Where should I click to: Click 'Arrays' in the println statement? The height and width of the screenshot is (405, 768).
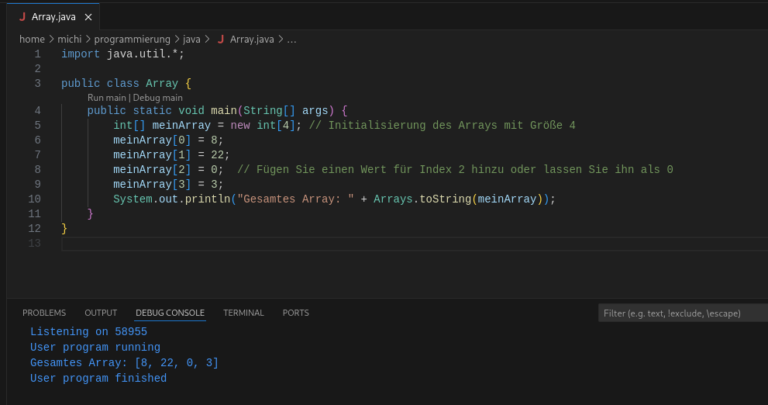tap(391, 199)
